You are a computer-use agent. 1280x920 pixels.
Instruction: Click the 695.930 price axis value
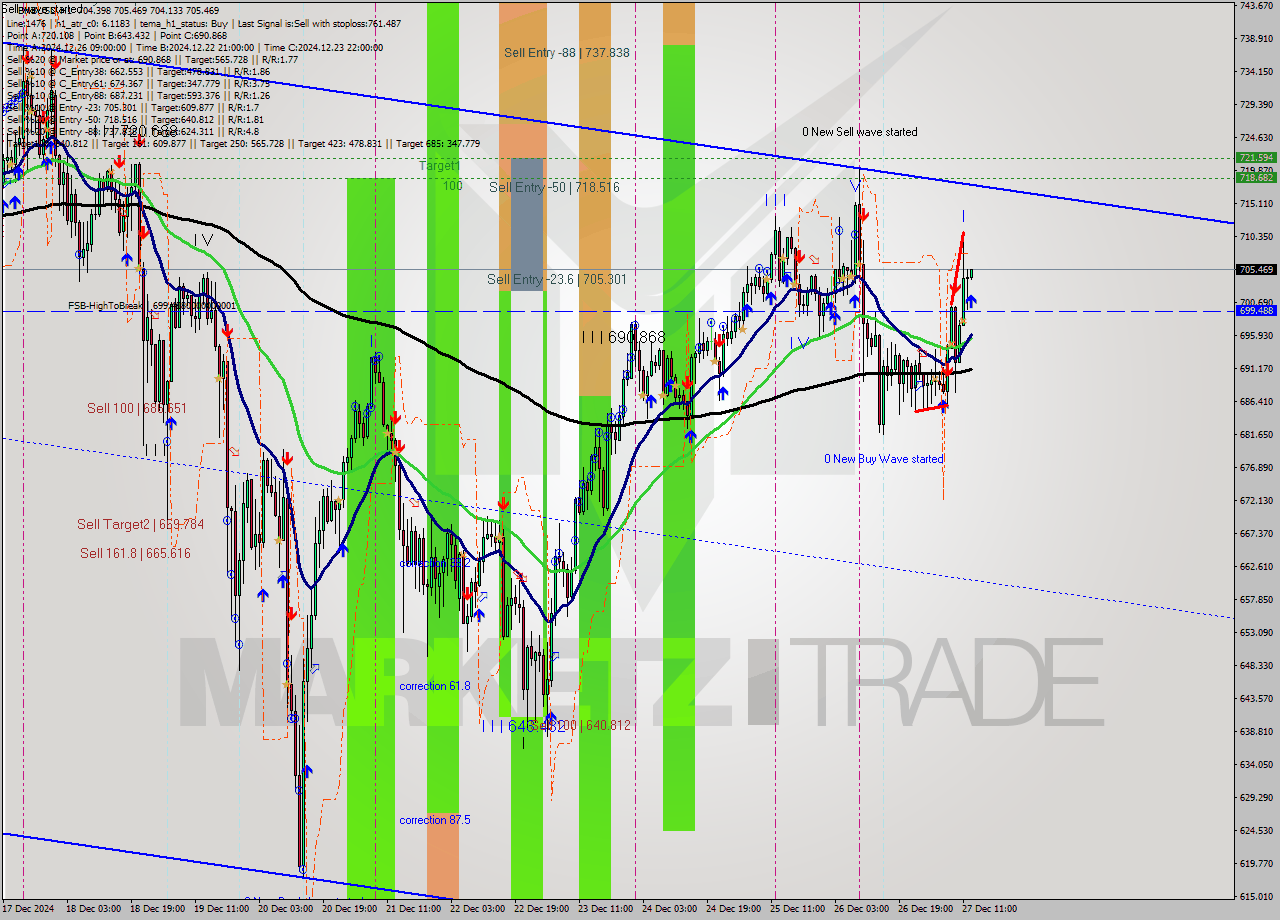1256,336
